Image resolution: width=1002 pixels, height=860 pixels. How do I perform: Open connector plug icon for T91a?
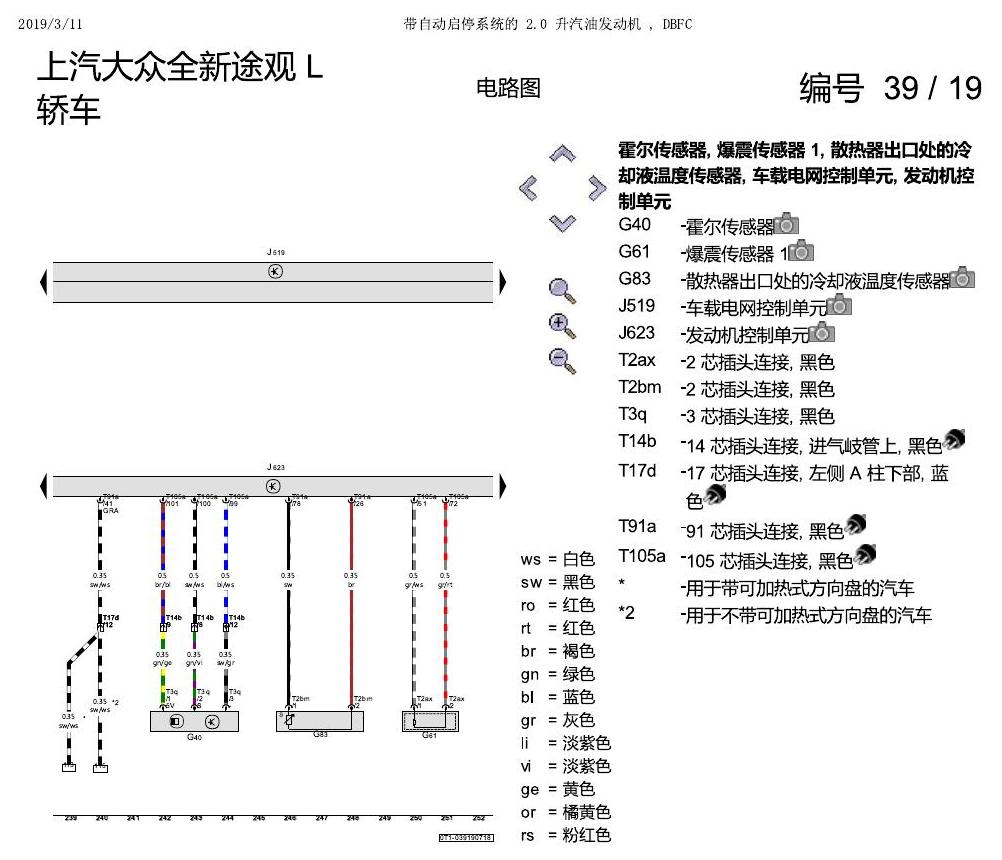855,525
